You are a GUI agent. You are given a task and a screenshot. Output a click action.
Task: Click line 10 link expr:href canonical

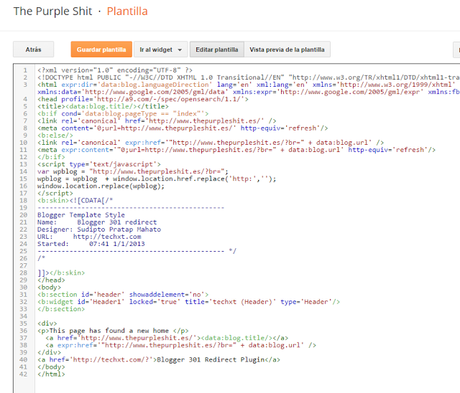click(211, 142)
